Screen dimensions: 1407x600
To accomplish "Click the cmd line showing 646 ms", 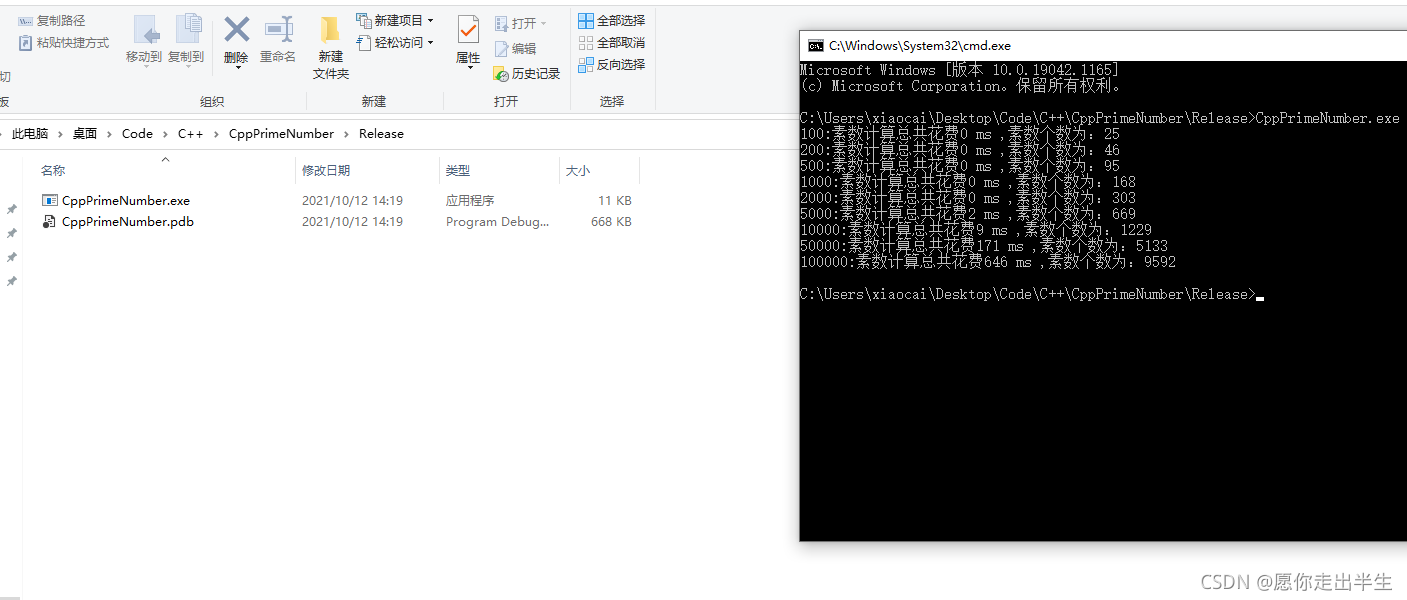I will [x=988, y=262].
